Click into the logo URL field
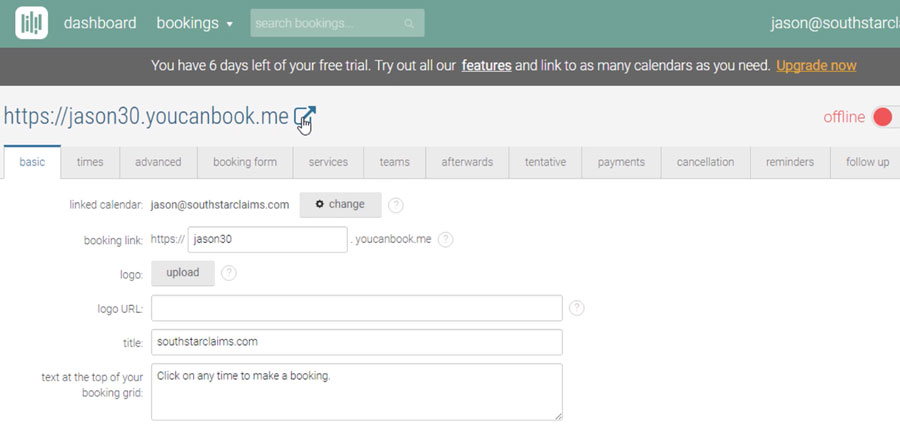Viewport: 900px width, 433px height. [357, 308]
